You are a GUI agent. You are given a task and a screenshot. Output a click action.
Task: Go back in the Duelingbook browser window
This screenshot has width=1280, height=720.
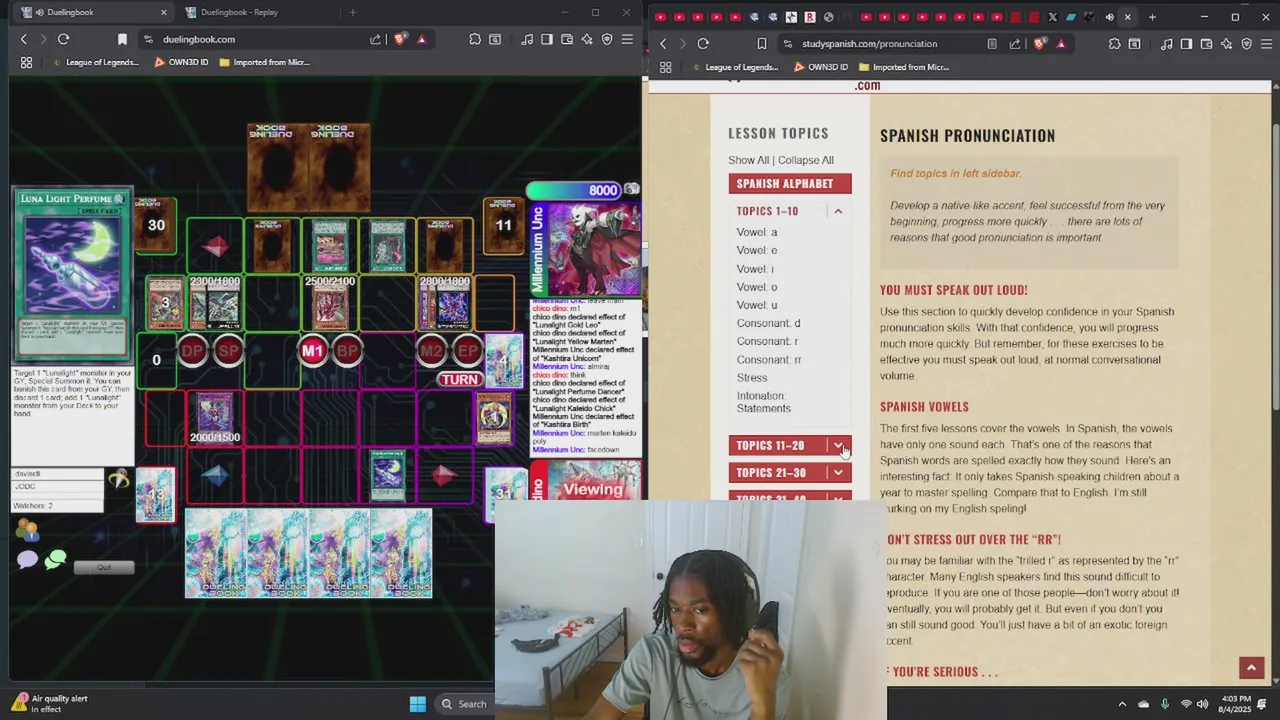pyautogui.click(x=24, y=39)
